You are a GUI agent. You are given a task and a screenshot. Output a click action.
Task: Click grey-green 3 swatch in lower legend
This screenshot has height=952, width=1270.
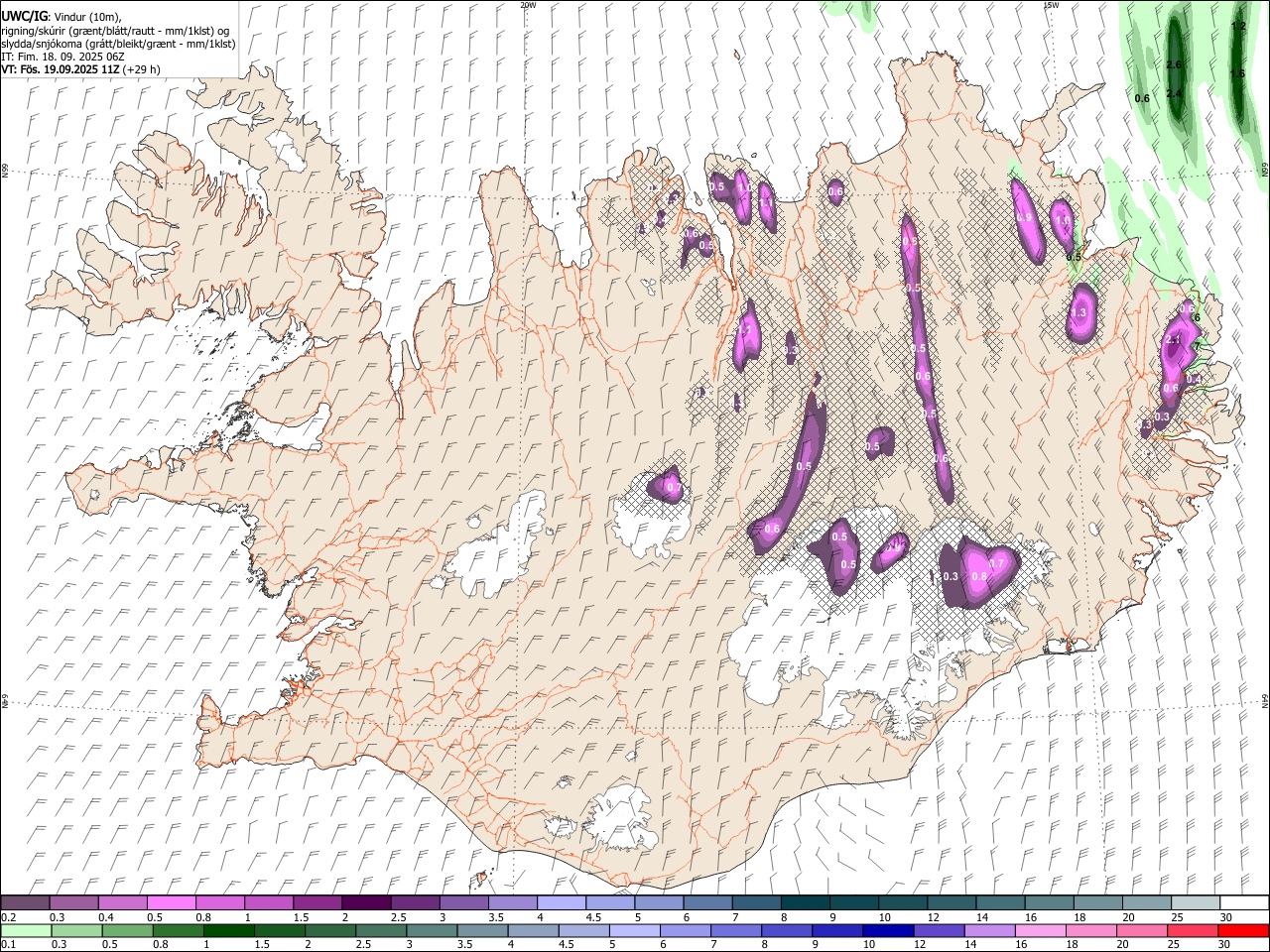[x=432, y=931]
